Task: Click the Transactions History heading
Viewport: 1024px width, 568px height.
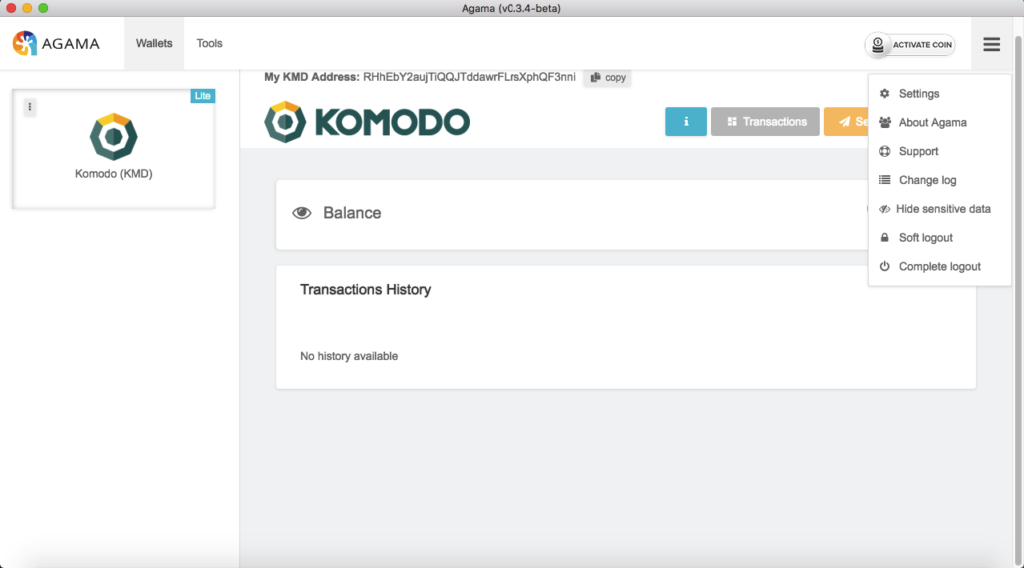Action: click(365, 289)
